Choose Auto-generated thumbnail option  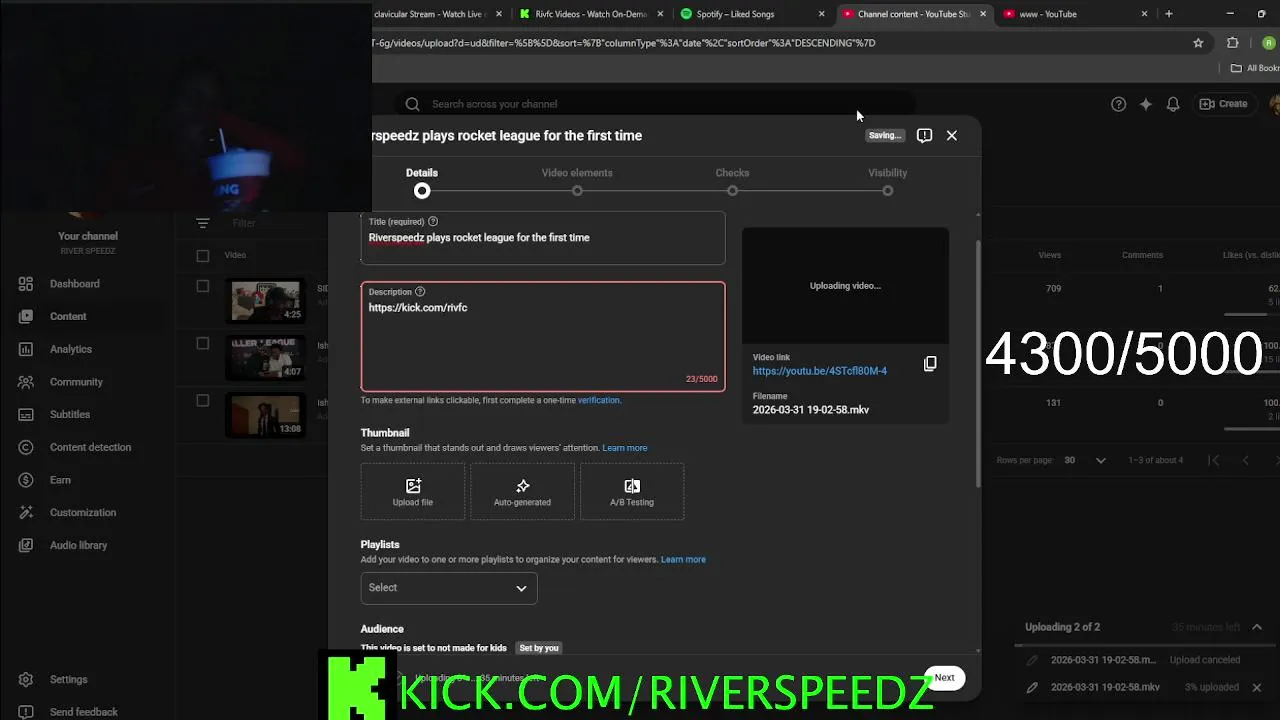click(522, 491)
